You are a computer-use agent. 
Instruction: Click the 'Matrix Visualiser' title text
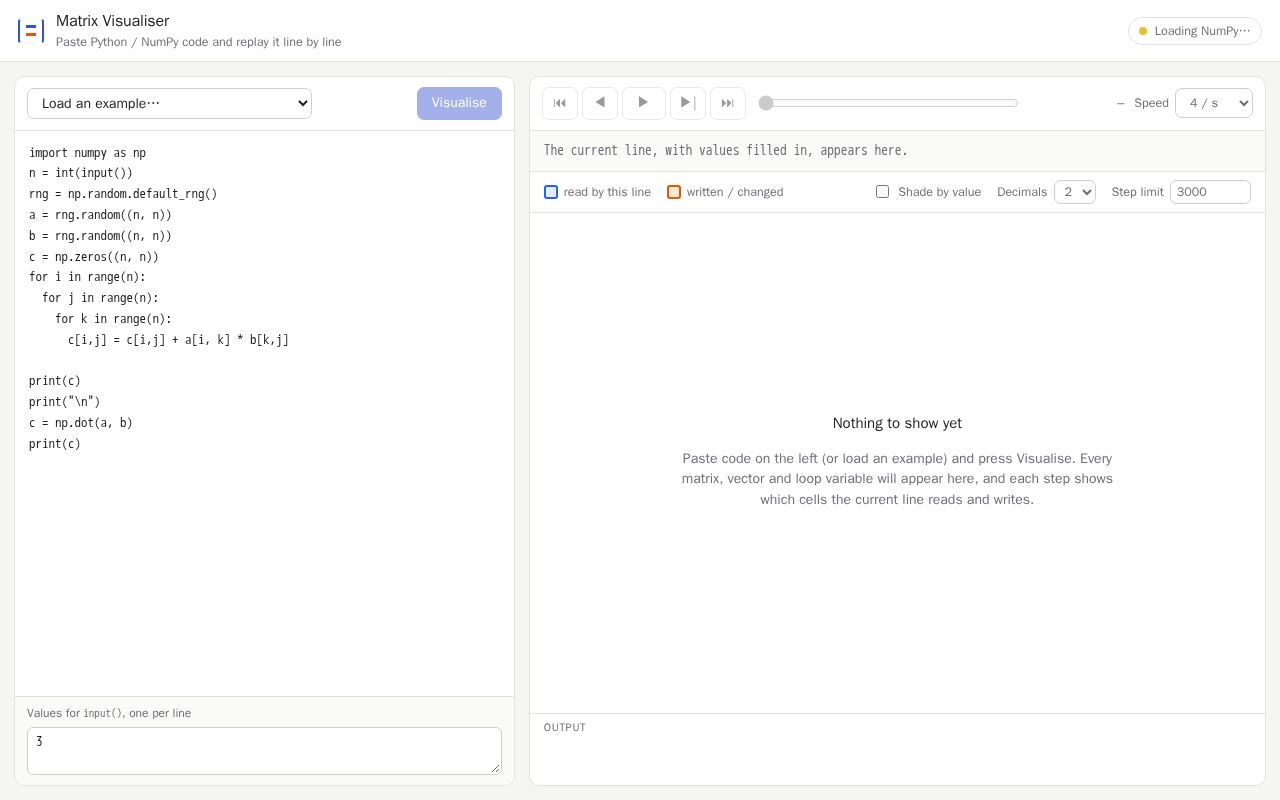pyautogui.click(x=112, y=21)
